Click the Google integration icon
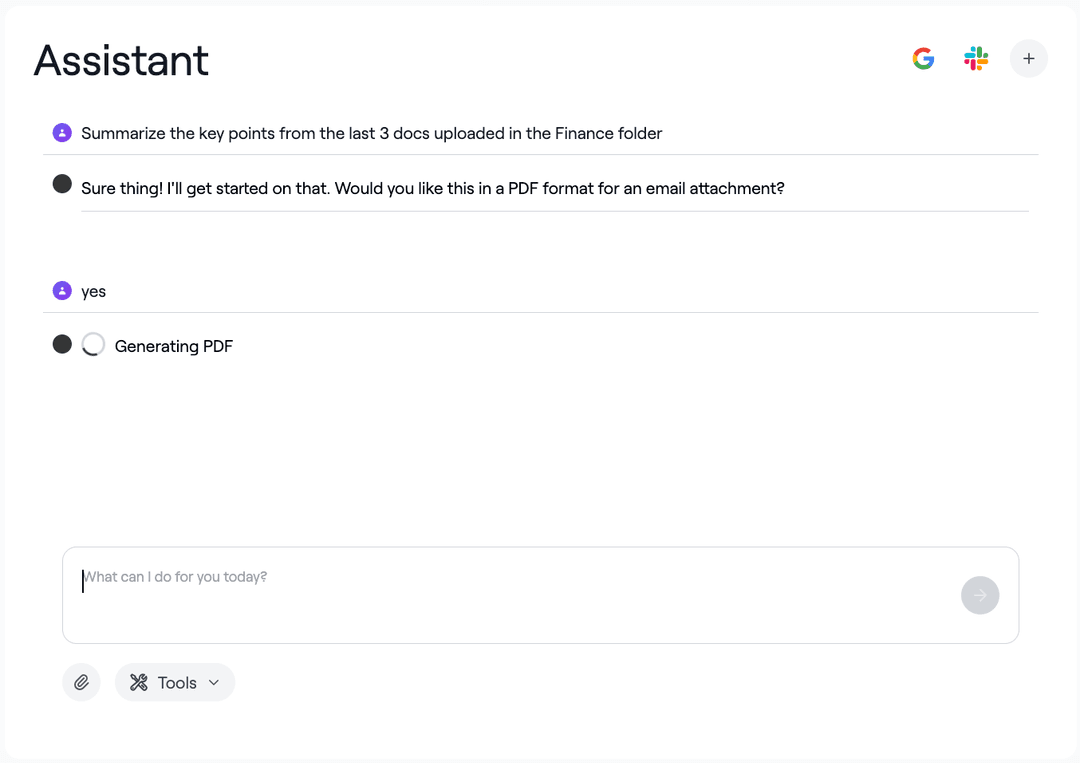The image size is (1080, 763). tap(923, 58)
